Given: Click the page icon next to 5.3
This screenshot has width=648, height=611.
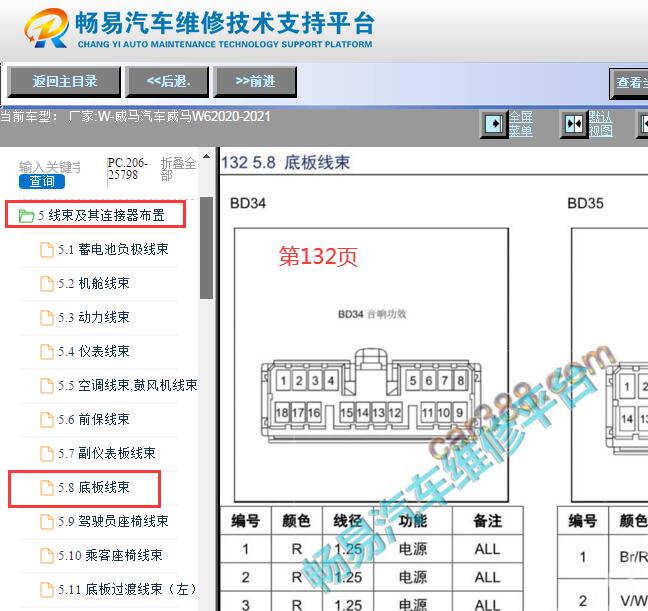Looking at the screenshot, I should coord(47,317).
